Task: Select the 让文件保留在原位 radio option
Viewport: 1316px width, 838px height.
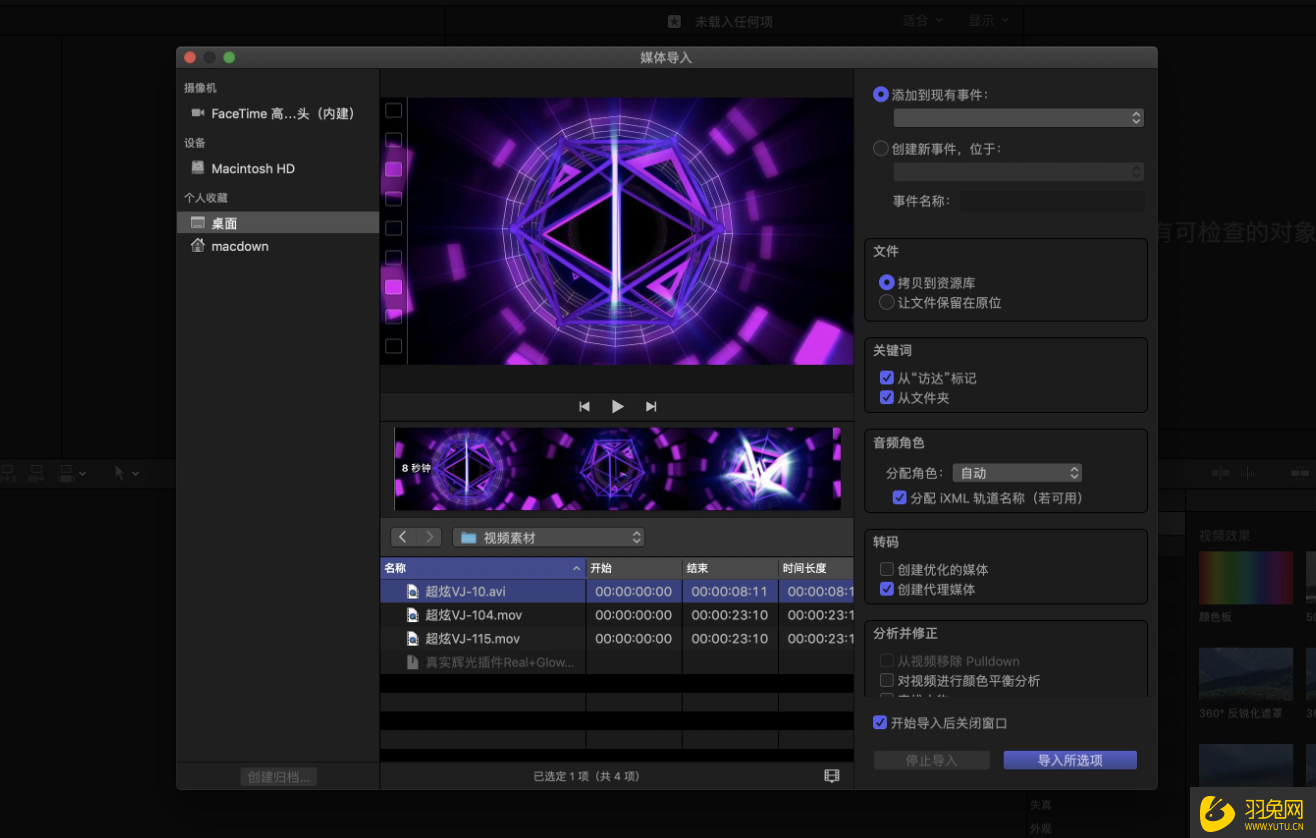Action: click(886, 302)
